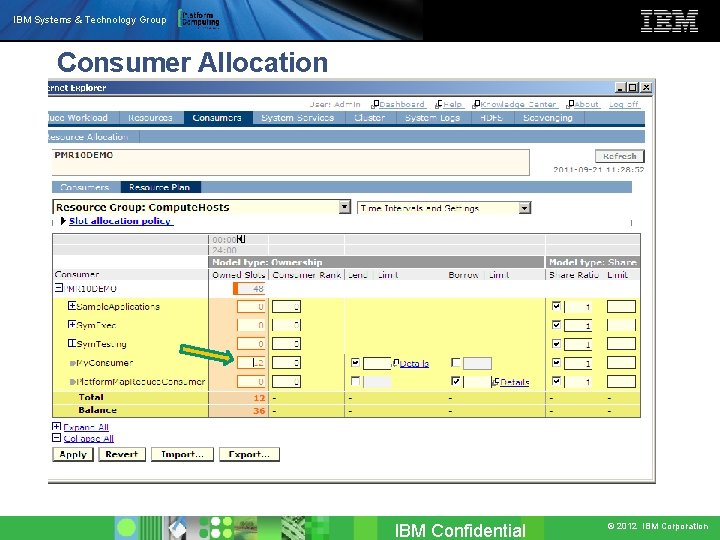Select the Consumers main tab

(x=217, y=118)
